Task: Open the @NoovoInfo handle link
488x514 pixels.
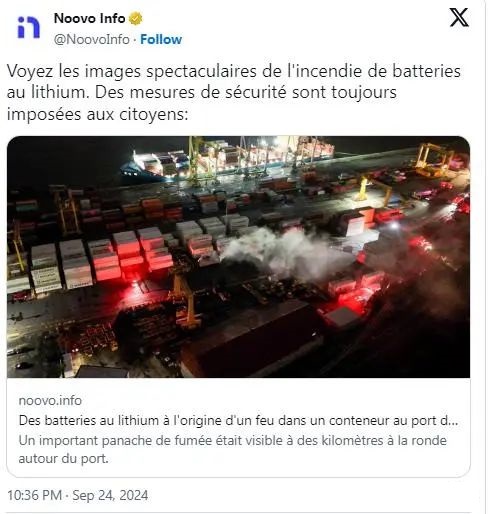Action: (x=92, y=39)
